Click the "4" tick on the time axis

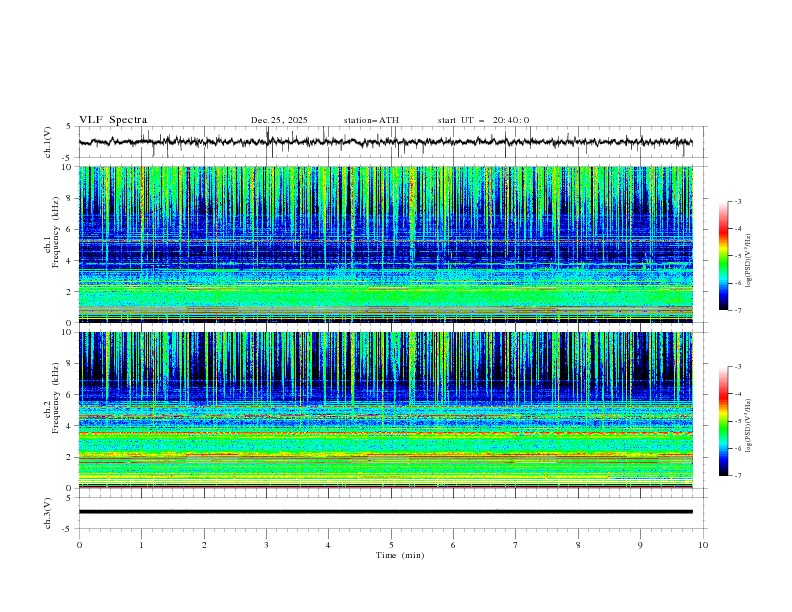[x=328, y=545]
